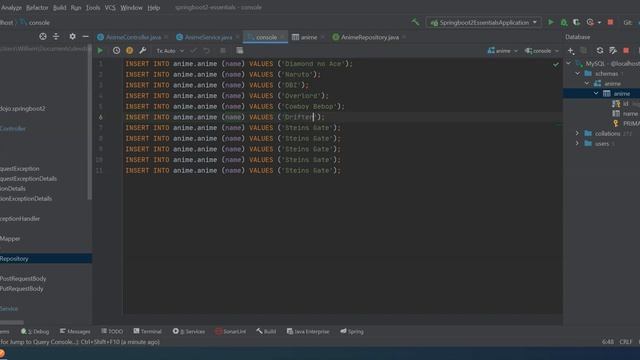
Task: Select the id column in Database tree
Action: tap(625, 104)
